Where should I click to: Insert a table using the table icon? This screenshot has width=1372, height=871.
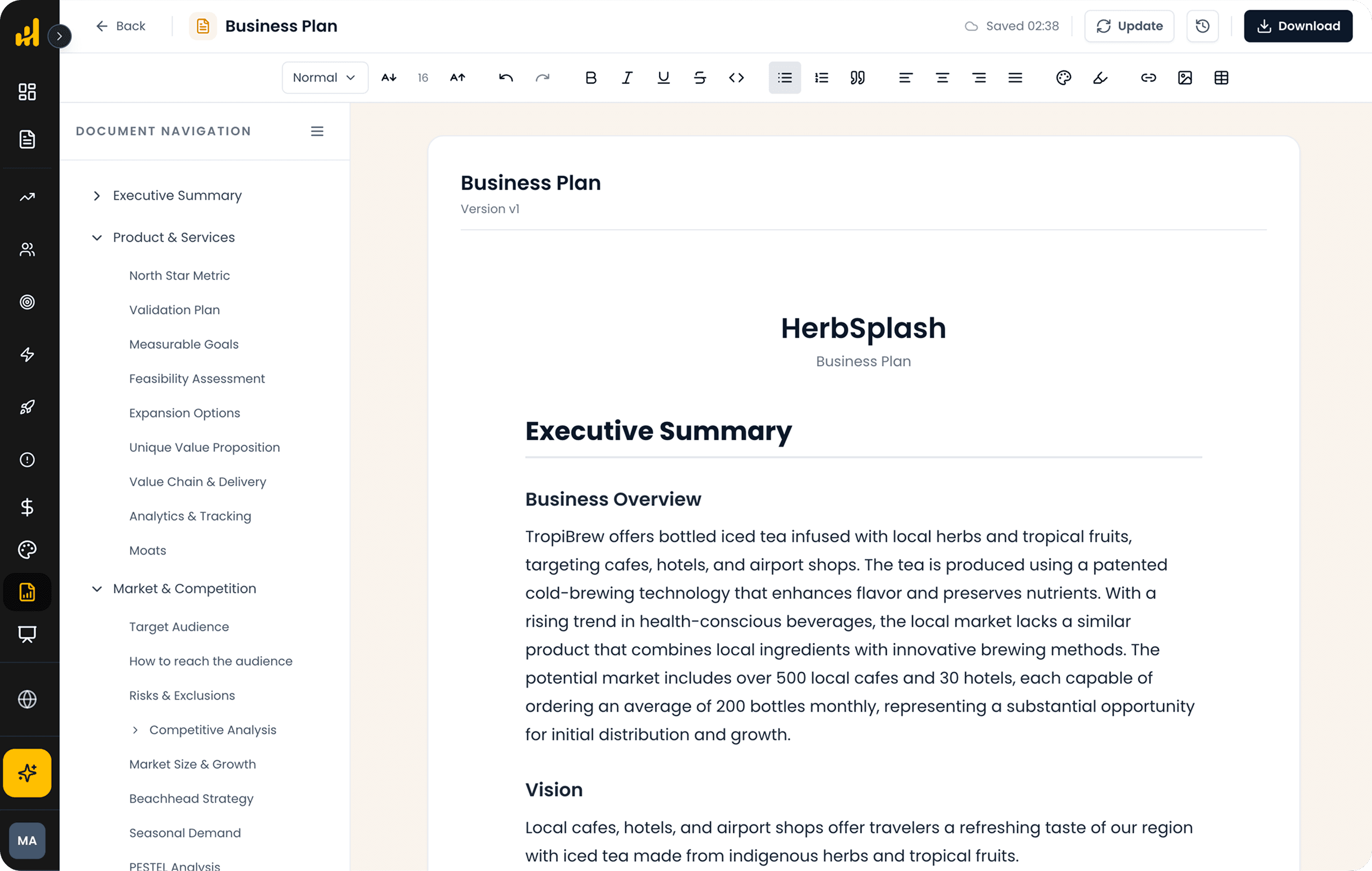pyautogui.click(x=1222, y=77)
